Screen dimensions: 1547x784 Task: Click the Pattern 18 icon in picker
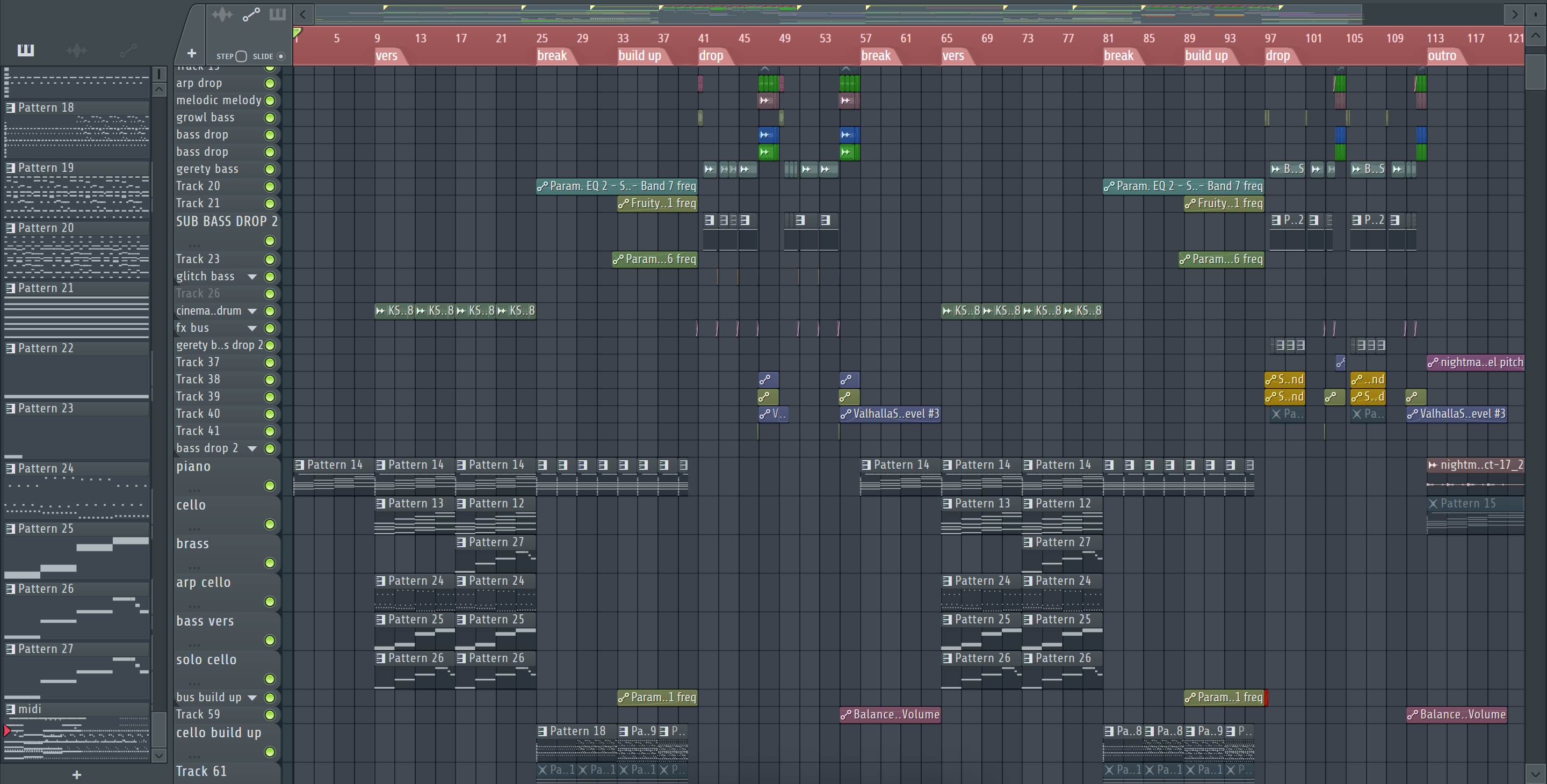(10, 107)
